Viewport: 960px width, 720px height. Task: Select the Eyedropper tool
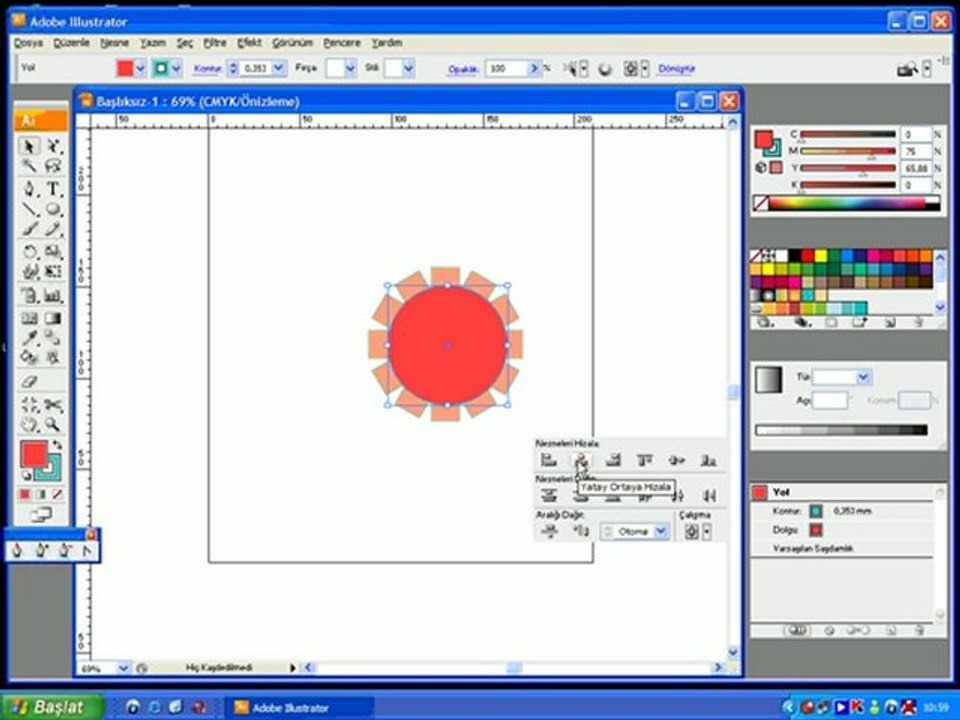click(28, 337)
